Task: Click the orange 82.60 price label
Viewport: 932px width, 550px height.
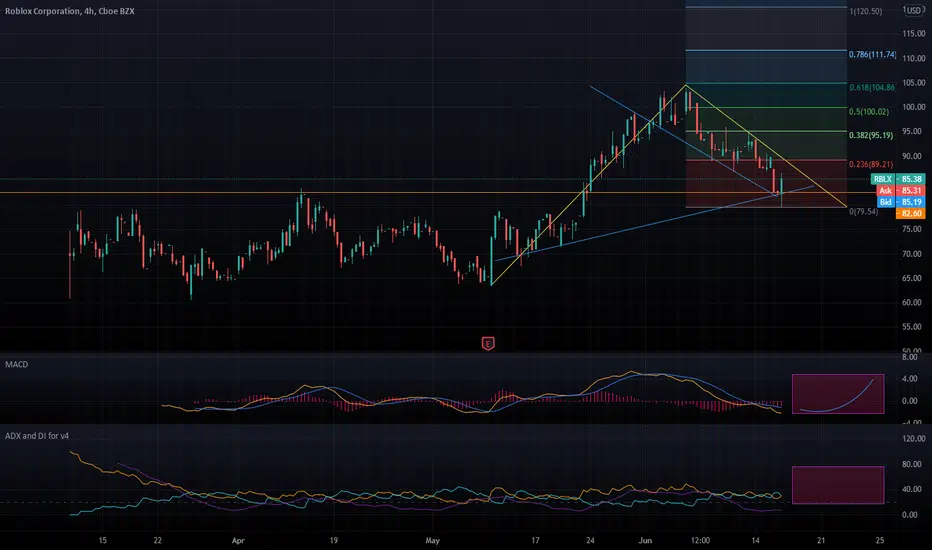Action: 911,213
